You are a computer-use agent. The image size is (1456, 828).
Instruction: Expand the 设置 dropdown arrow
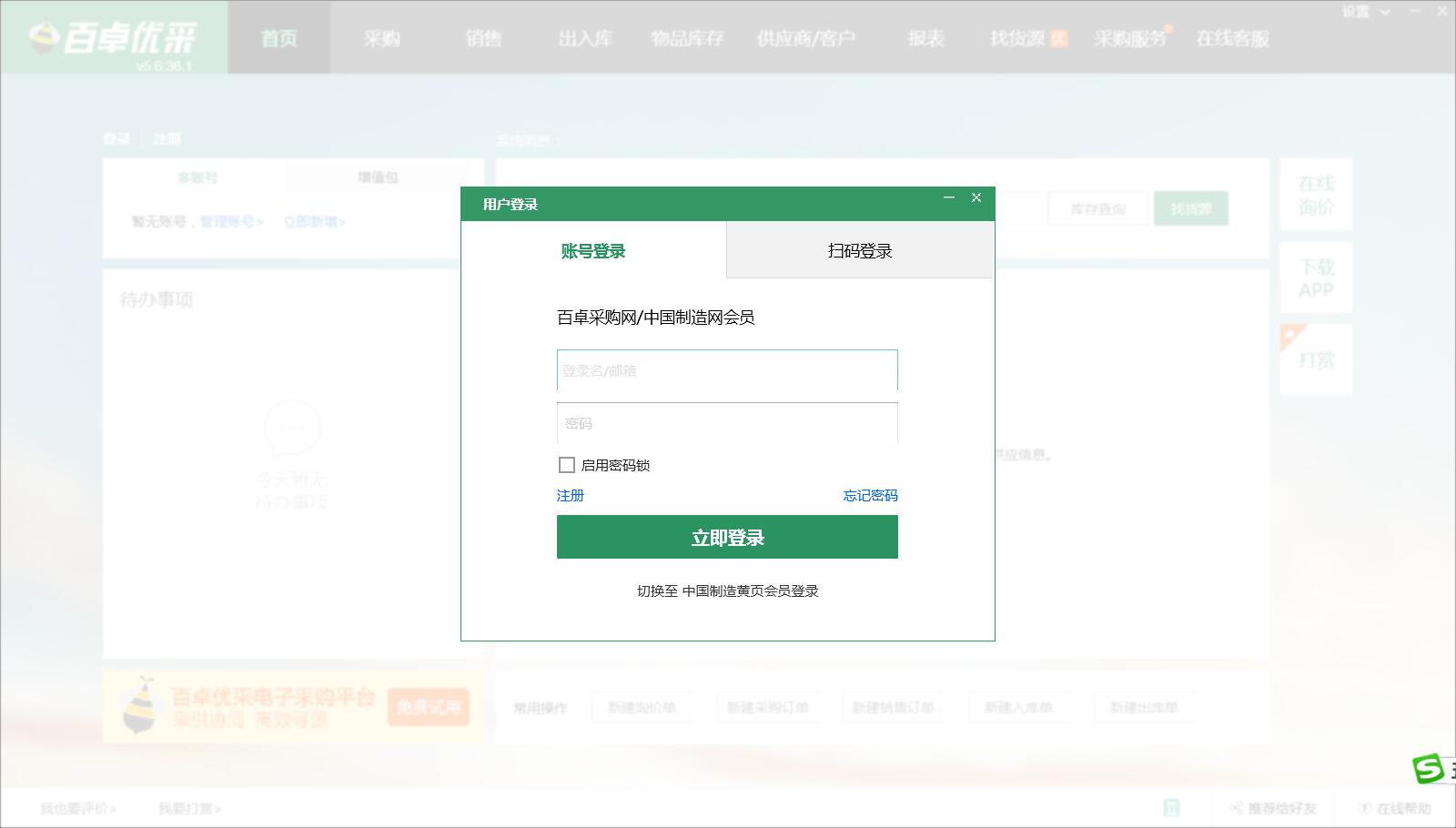(x=1385, y=12)
